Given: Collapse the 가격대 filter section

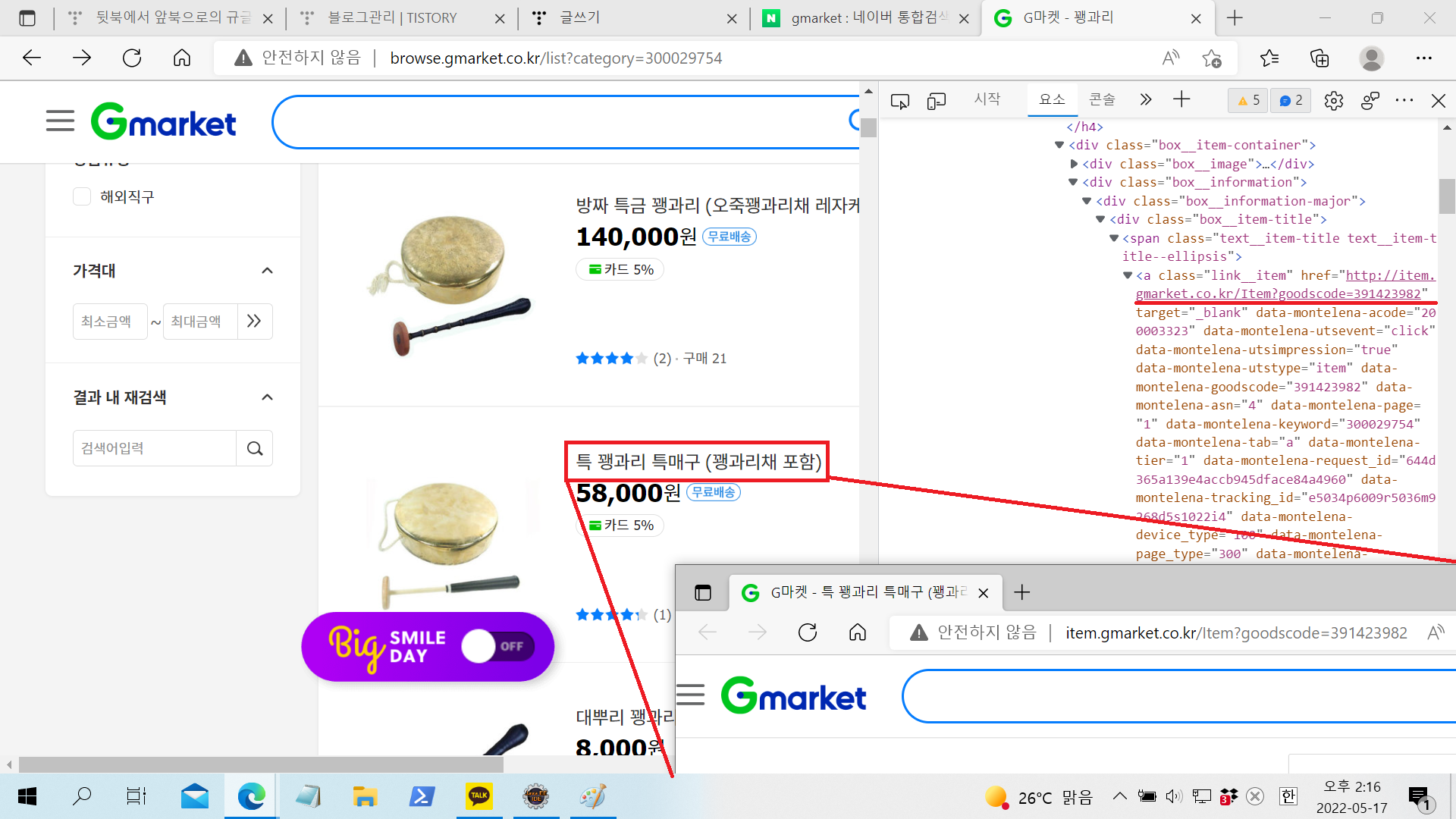Looking at the screenshot, I should [267, 271].
